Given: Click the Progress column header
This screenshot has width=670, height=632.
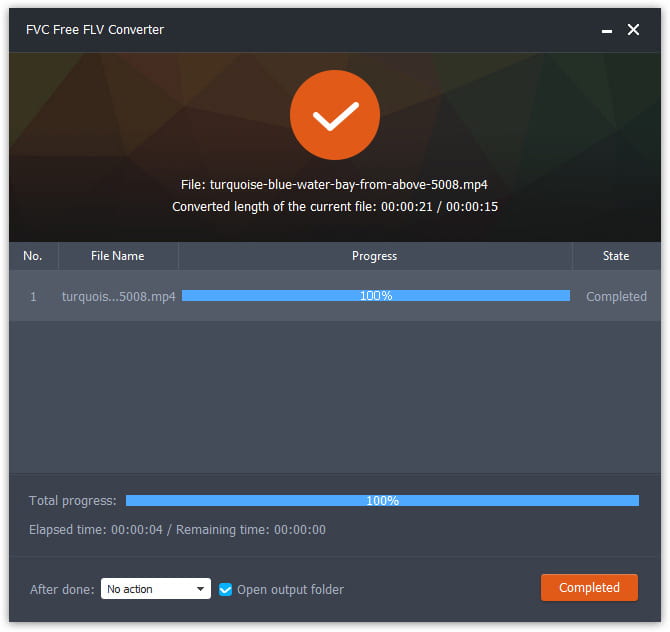Looking at the screenshot, I should click(x=375, y=256).
